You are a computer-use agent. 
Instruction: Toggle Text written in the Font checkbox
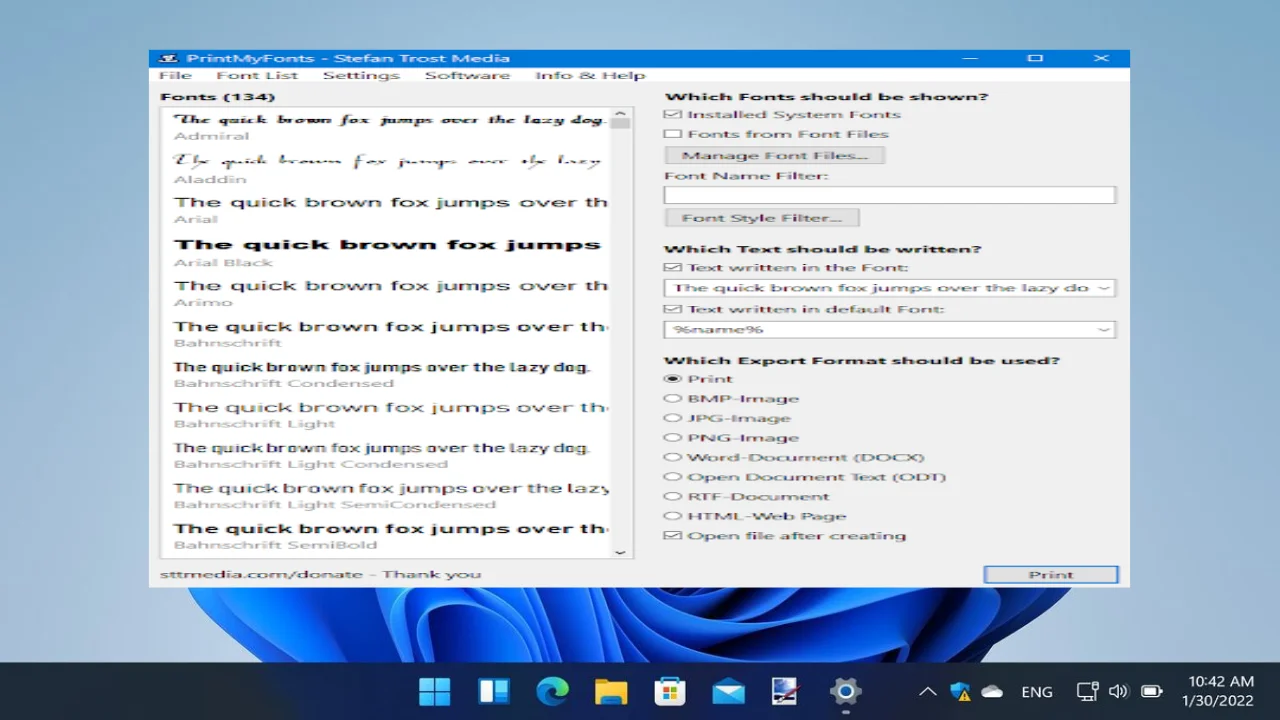click(x=673, y=267)
